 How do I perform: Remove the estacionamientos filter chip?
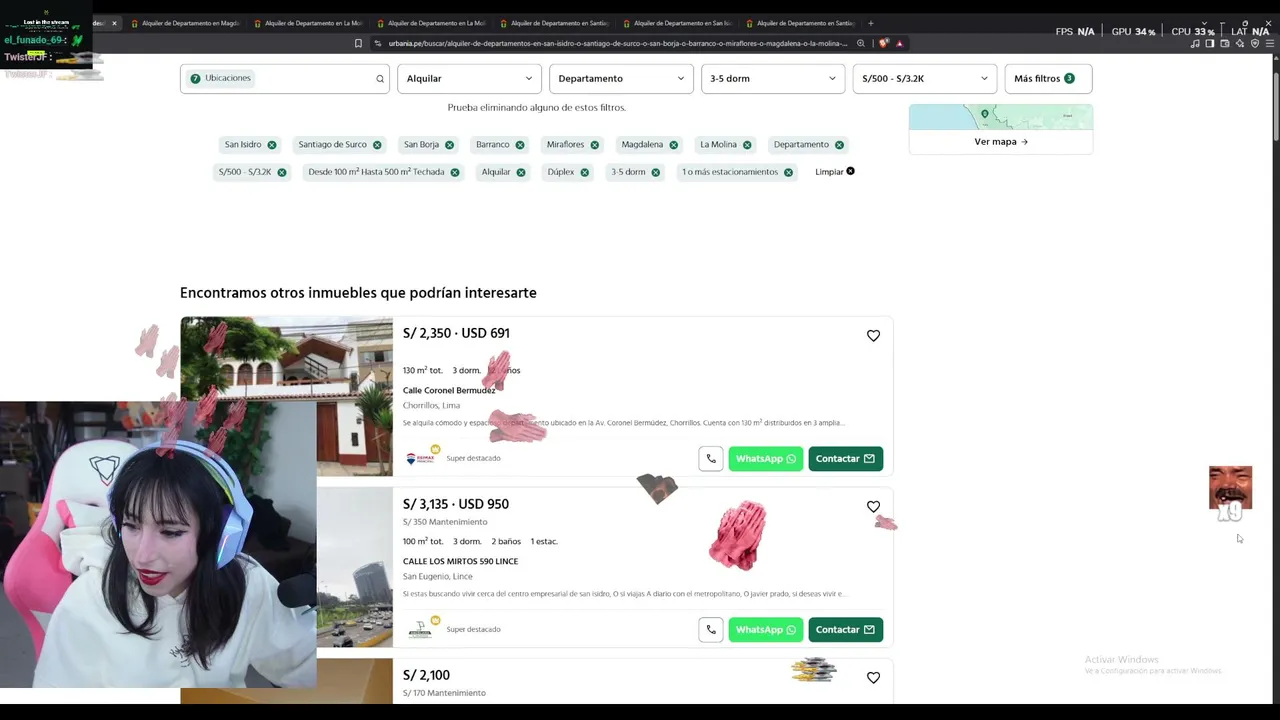[788, 172]
